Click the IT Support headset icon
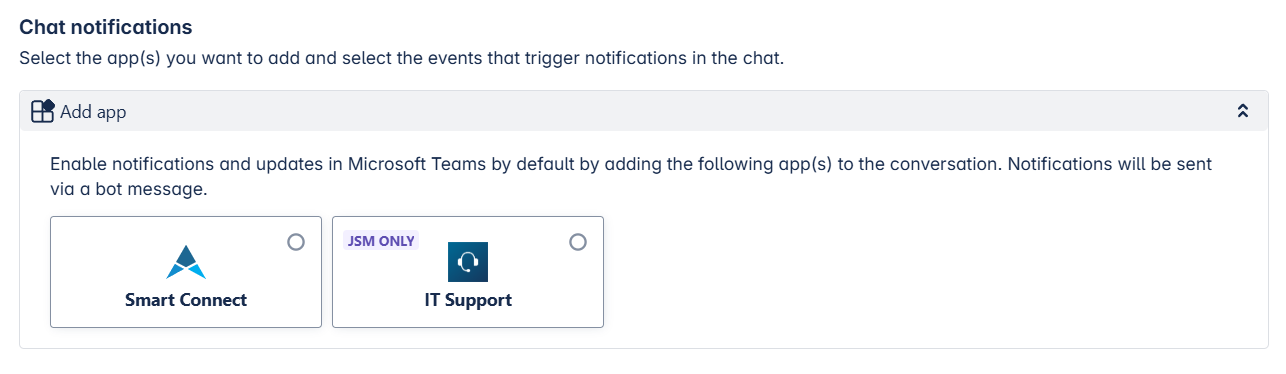Viewport: 1286px width, 374px height. click(x=467, y=262)
